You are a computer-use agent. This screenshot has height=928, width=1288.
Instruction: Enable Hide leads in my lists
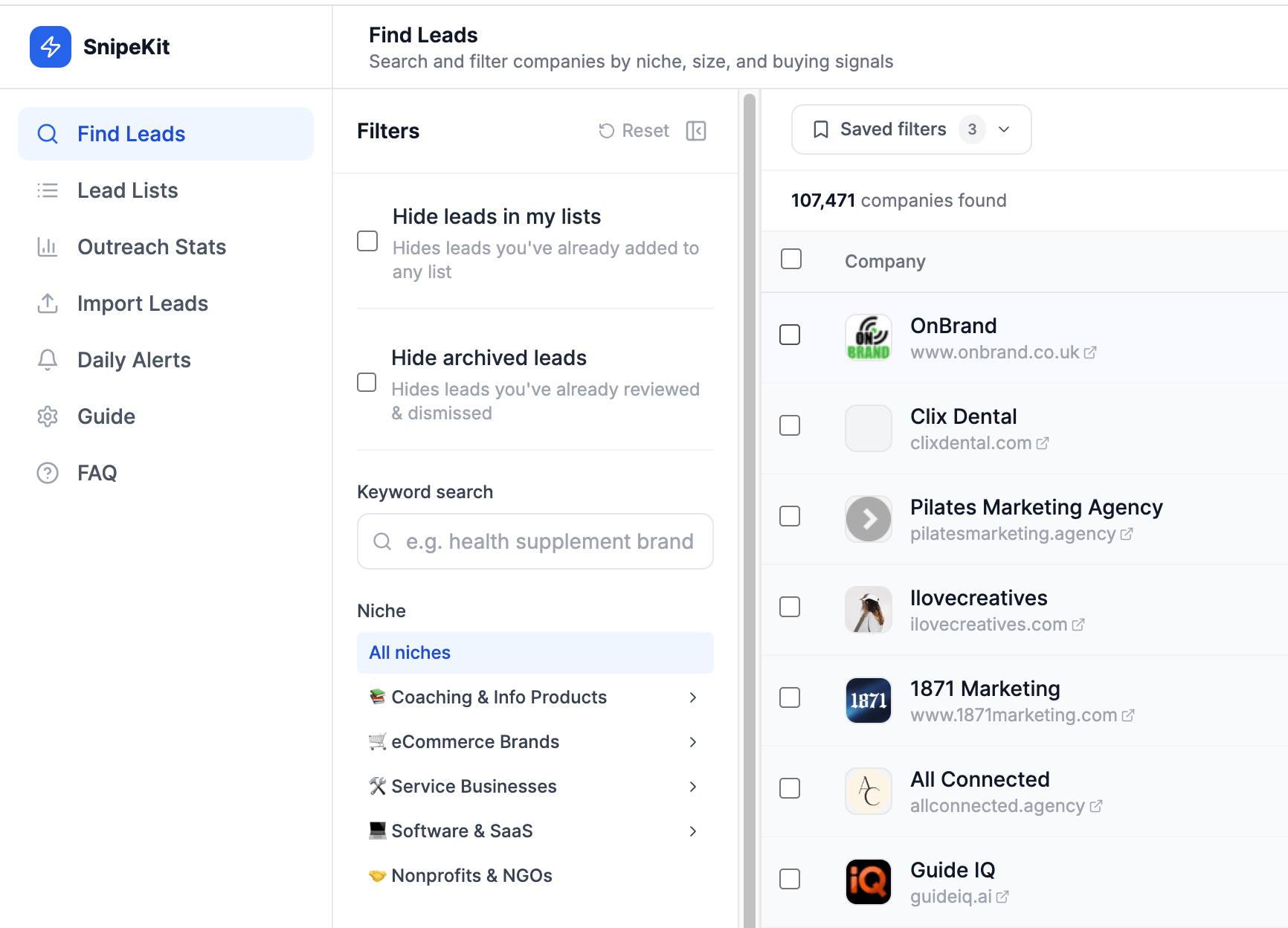pyautogui.click(x=367, y=242)
